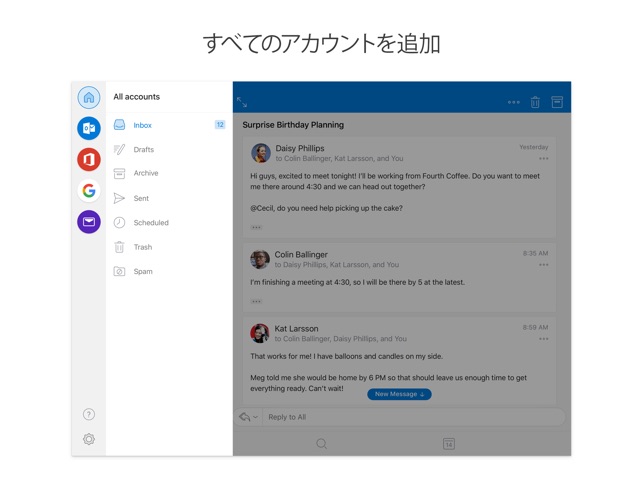Screen dimensions: 643x482
Task: Click the Sent paper plane icon
Action: pyautogui.click(x=119, y=198)
